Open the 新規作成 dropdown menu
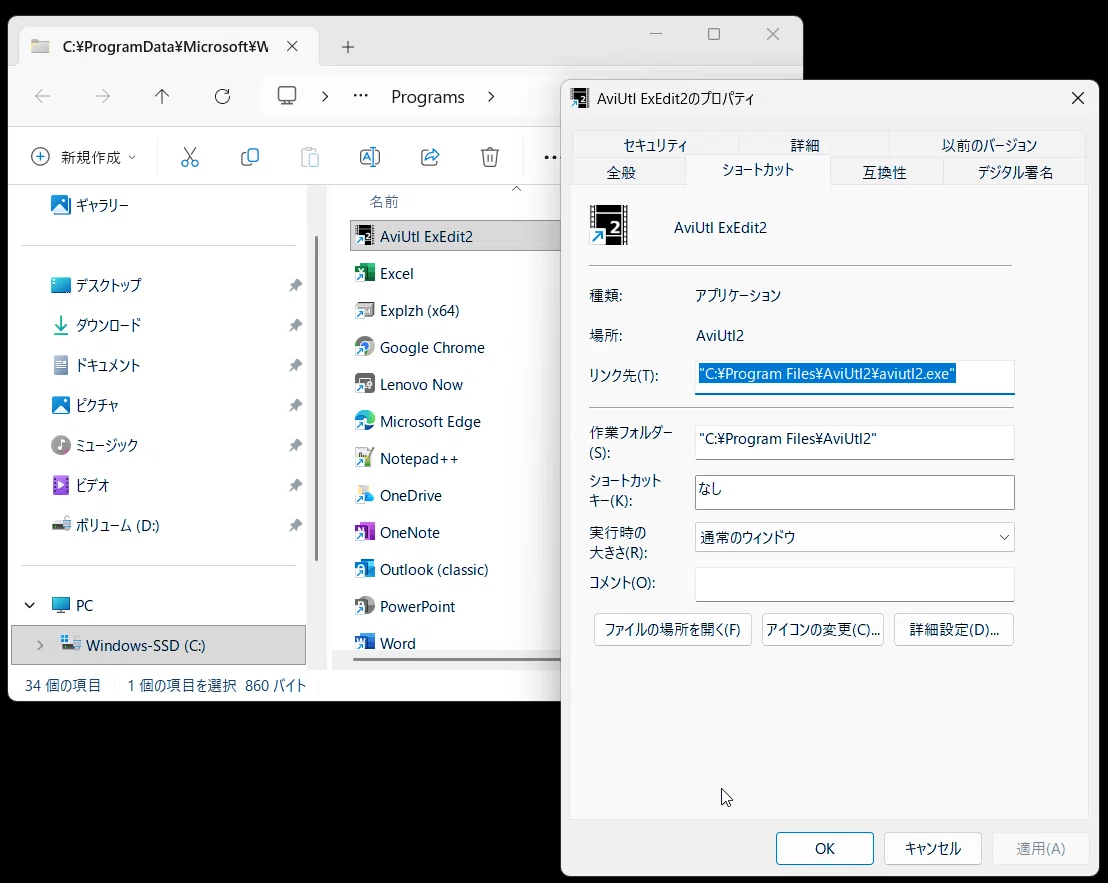This screenshot has width=1108, height=883. click(83, 157)
